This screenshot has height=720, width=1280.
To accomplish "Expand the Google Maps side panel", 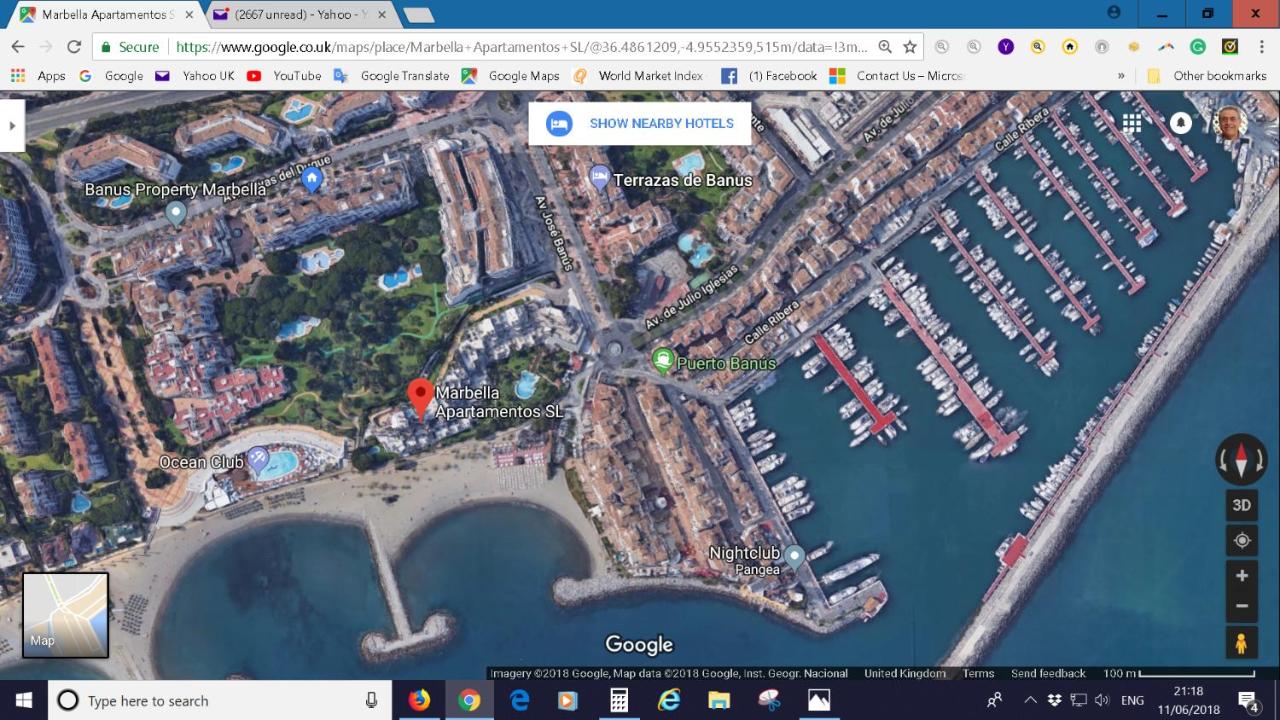I will [x=12, y=126].
